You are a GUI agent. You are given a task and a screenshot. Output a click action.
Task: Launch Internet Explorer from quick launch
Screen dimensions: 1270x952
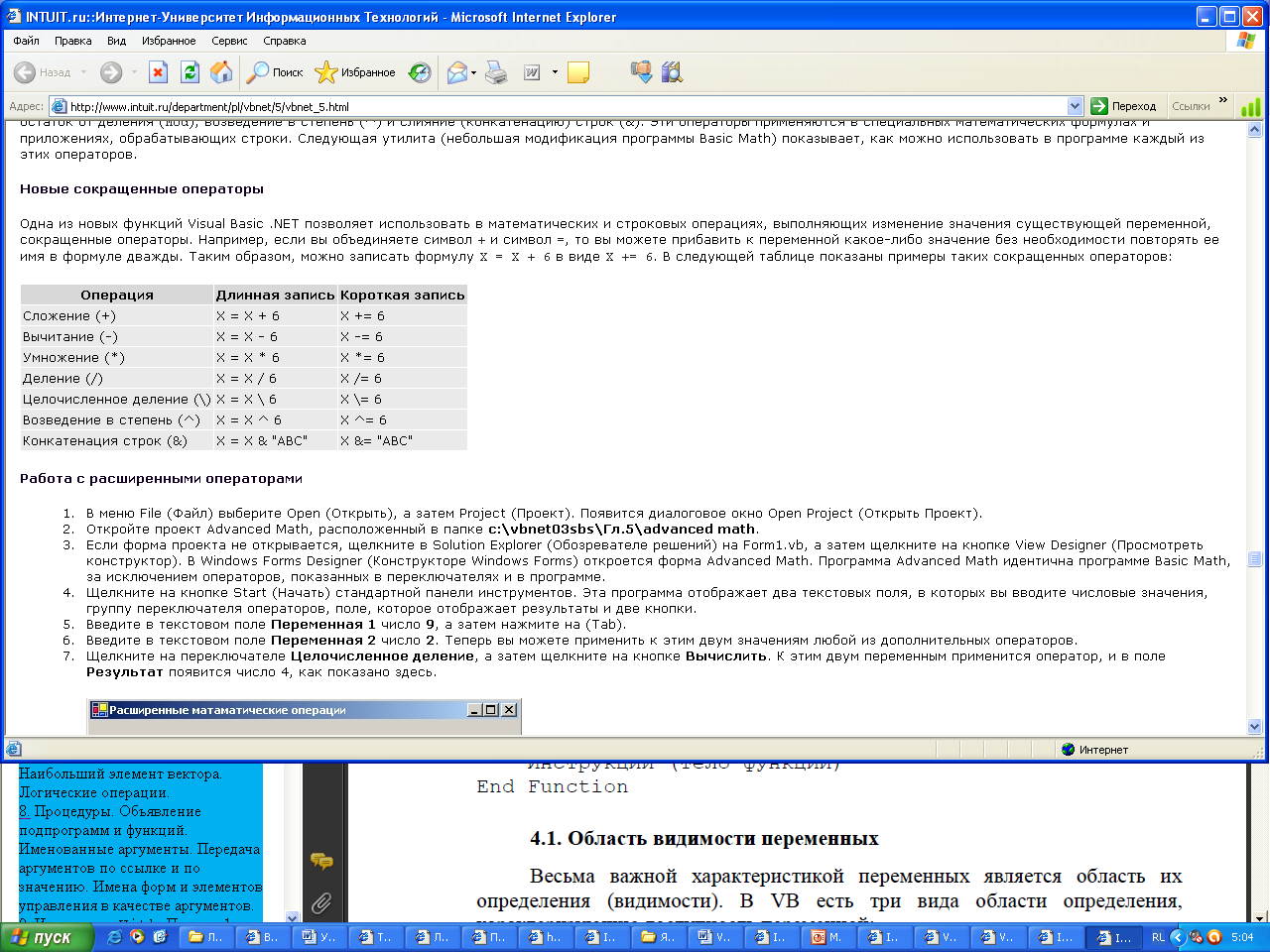(115, 937)
